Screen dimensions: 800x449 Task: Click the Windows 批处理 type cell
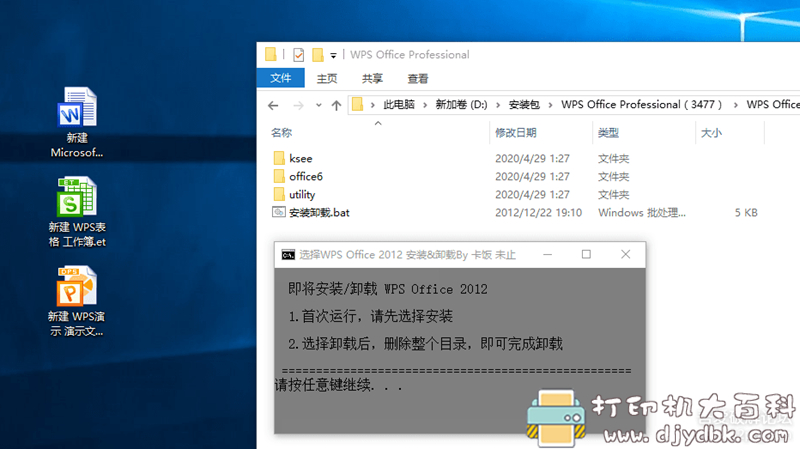tap(642, 213)
